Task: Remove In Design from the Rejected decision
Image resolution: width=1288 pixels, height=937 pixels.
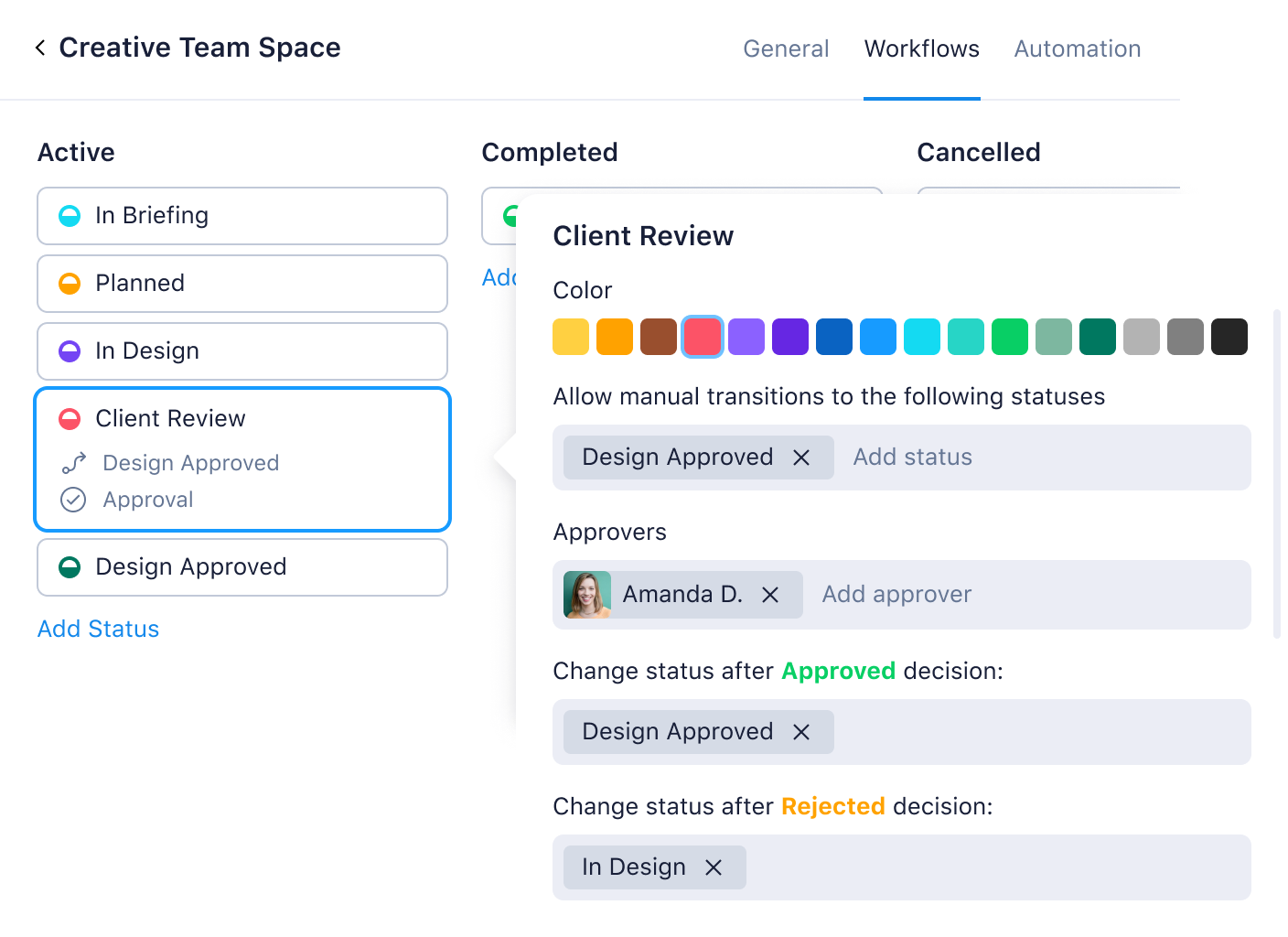Action: (x=714, y=867)
